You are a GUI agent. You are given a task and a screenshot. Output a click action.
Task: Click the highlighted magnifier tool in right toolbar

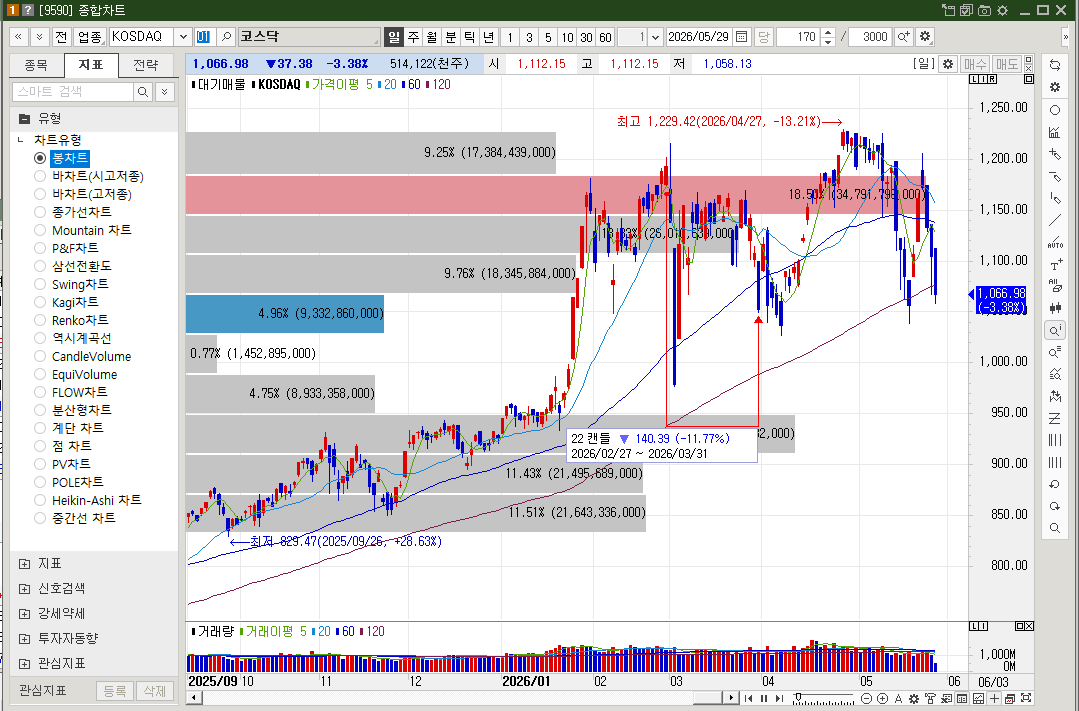coord(1054,330)
